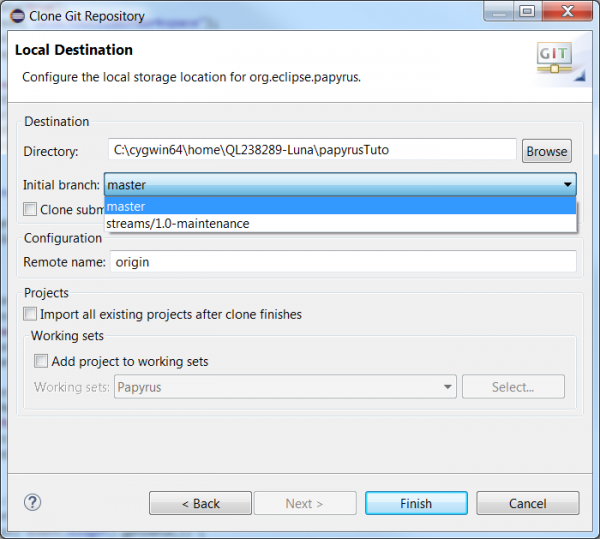This screenshot has height=539, width=600.
Task: Click the Browse button
Action: click(x=547, y=151)
